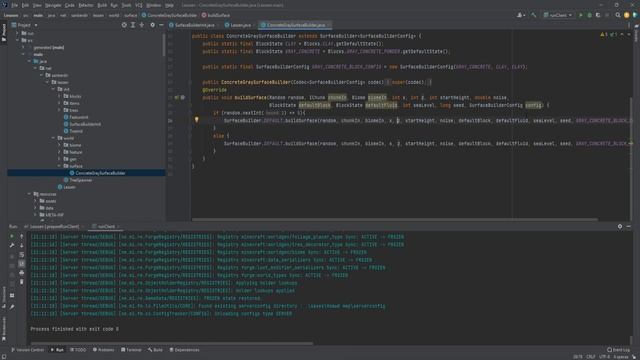Click the clear all trash icon in console
The width and height of the screenshot is (640, 360).
click(x=22, y=282)
